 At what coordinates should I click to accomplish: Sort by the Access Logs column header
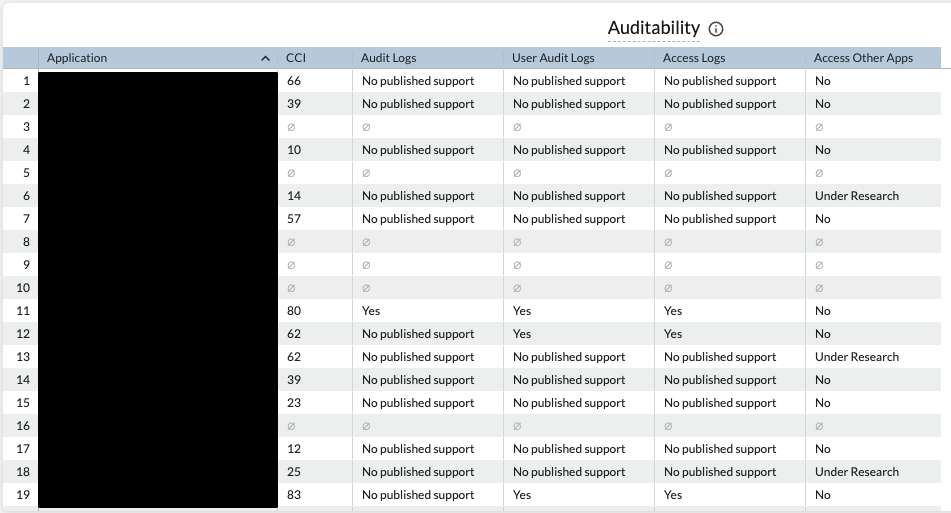(x=694, y=58)
